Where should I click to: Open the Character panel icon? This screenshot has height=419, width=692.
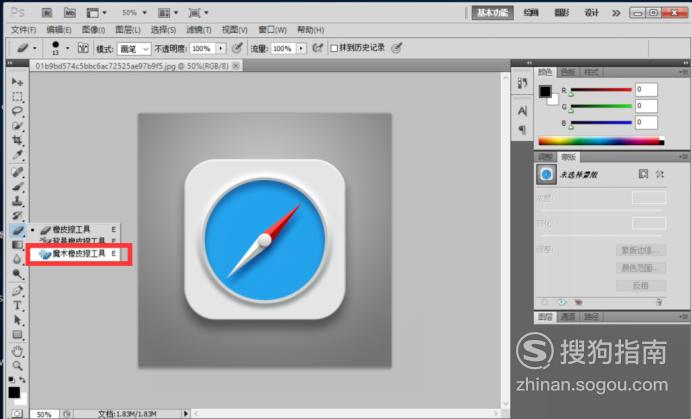point(522,111)
